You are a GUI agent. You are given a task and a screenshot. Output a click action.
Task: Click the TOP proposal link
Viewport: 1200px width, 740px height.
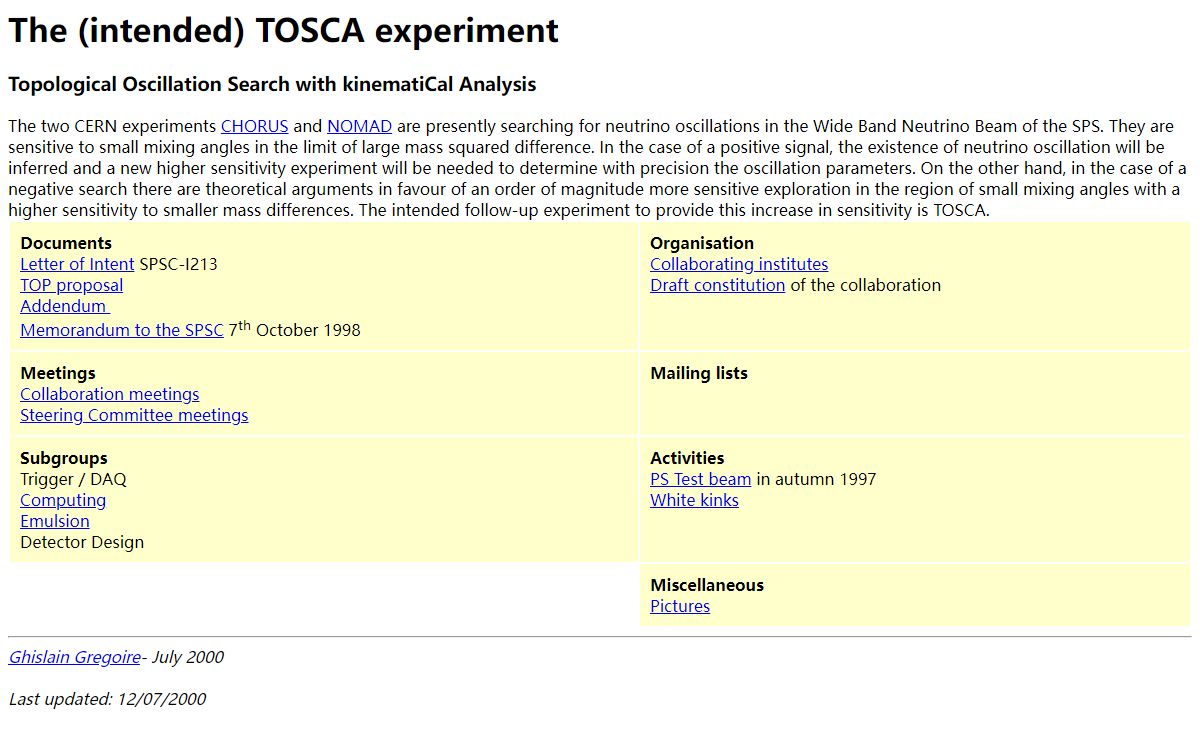click(71, 285)
